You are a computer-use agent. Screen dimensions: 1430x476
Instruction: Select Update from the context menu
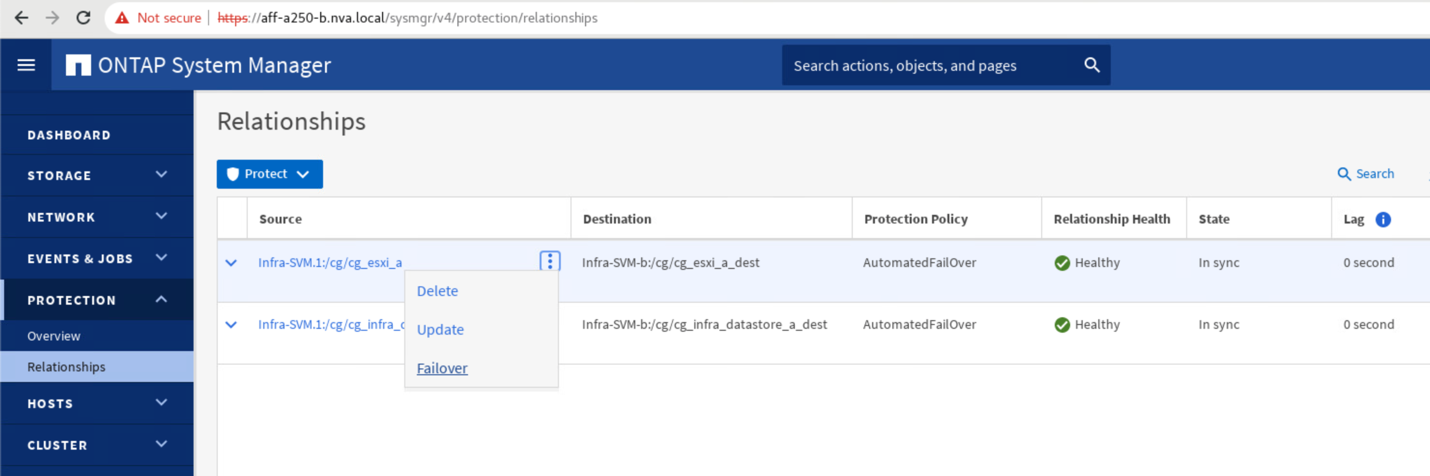click(440, 329)
